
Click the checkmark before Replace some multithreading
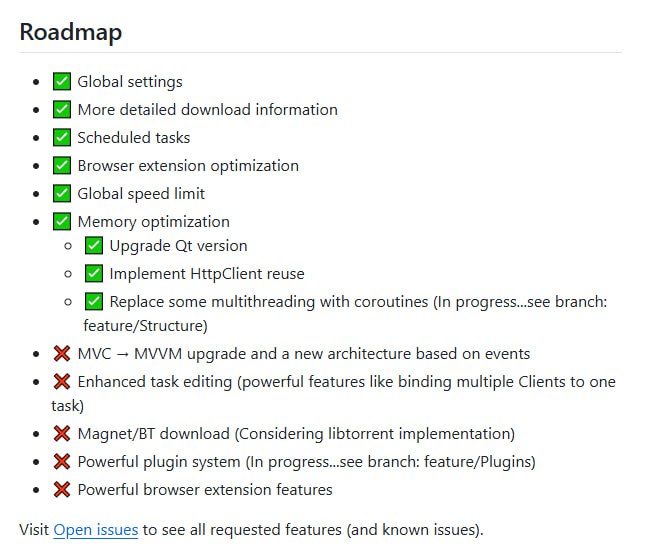(93, 302)
